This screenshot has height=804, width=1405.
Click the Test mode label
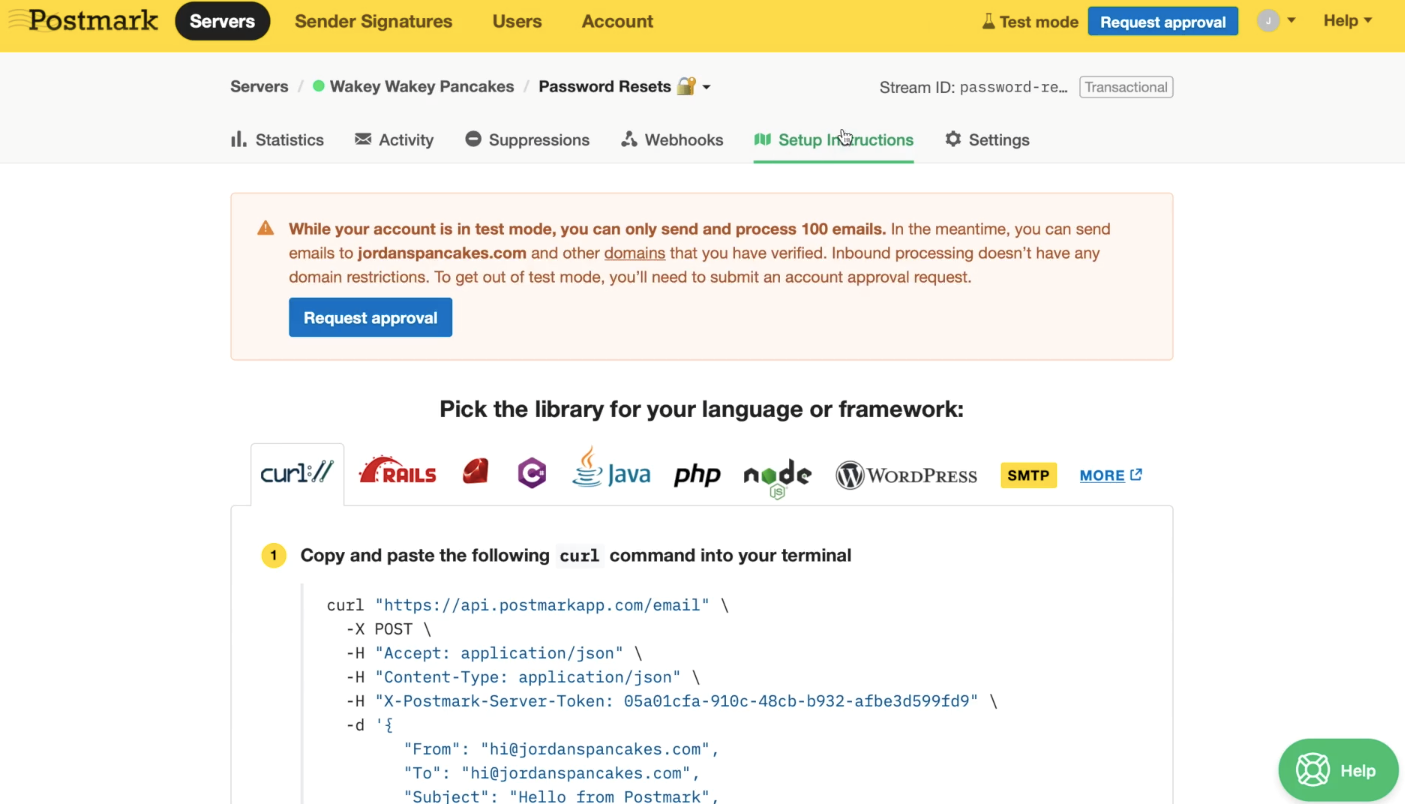[1038, 21]
